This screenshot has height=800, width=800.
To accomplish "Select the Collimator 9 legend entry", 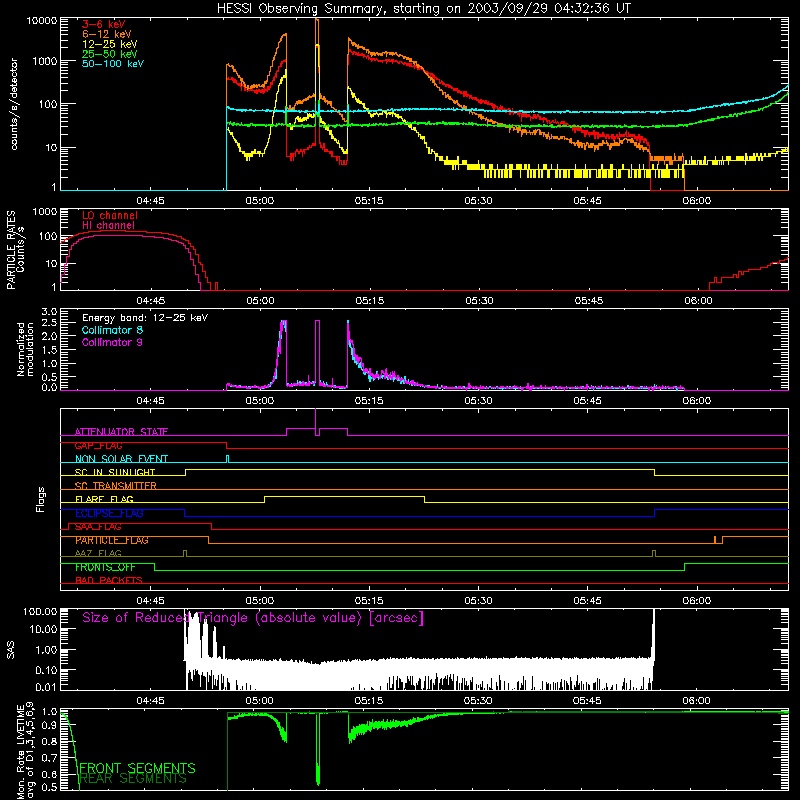I will pos(112,342).
